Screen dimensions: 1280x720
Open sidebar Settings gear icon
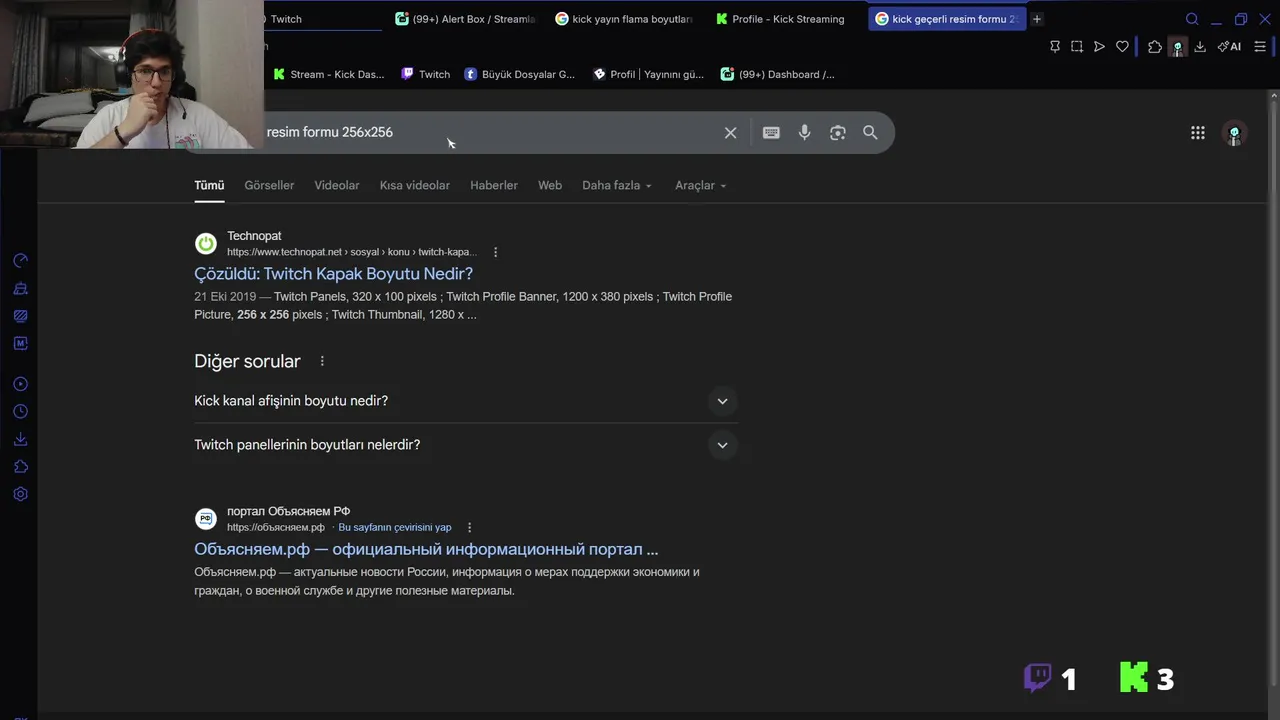point(20,494)
